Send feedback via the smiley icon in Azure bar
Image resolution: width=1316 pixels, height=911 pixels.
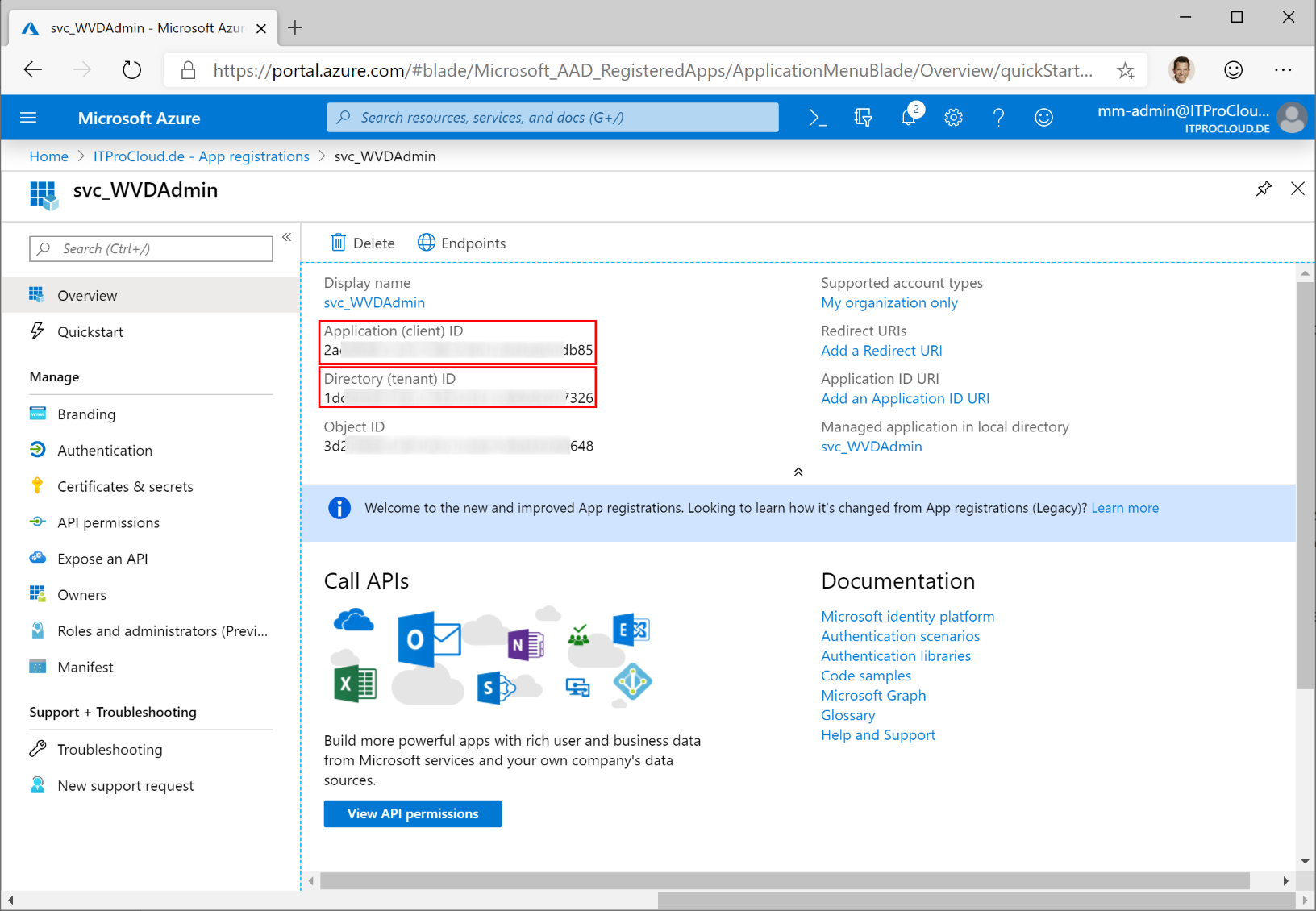(1044, 118)
